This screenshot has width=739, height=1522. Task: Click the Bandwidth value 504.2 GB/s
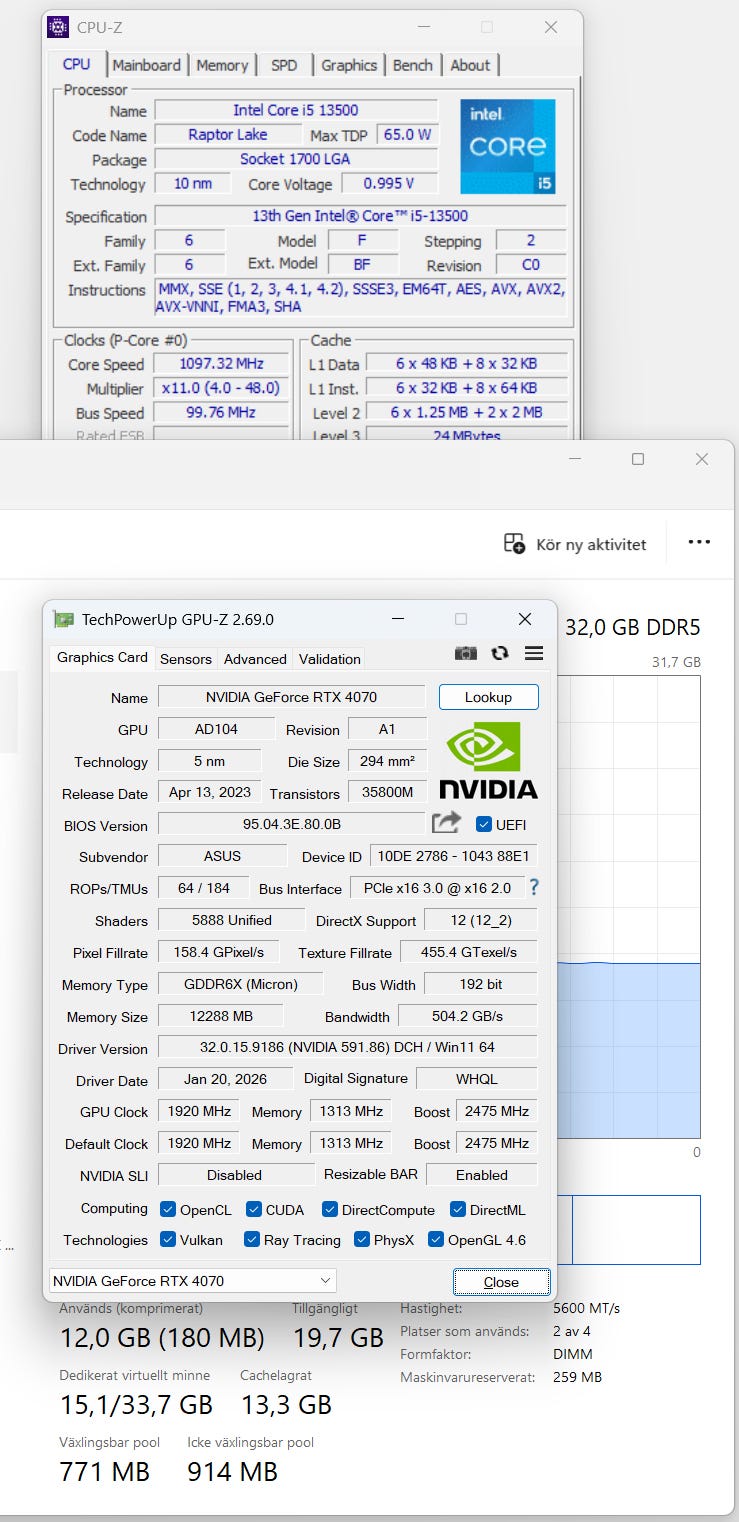pos(467,1016)
